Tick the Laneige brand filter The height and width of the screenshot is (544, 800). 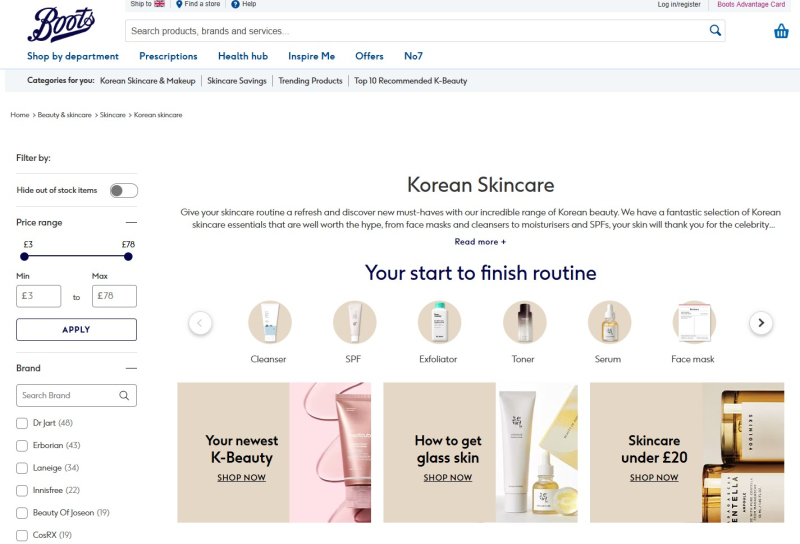click(x=22, y=468)
